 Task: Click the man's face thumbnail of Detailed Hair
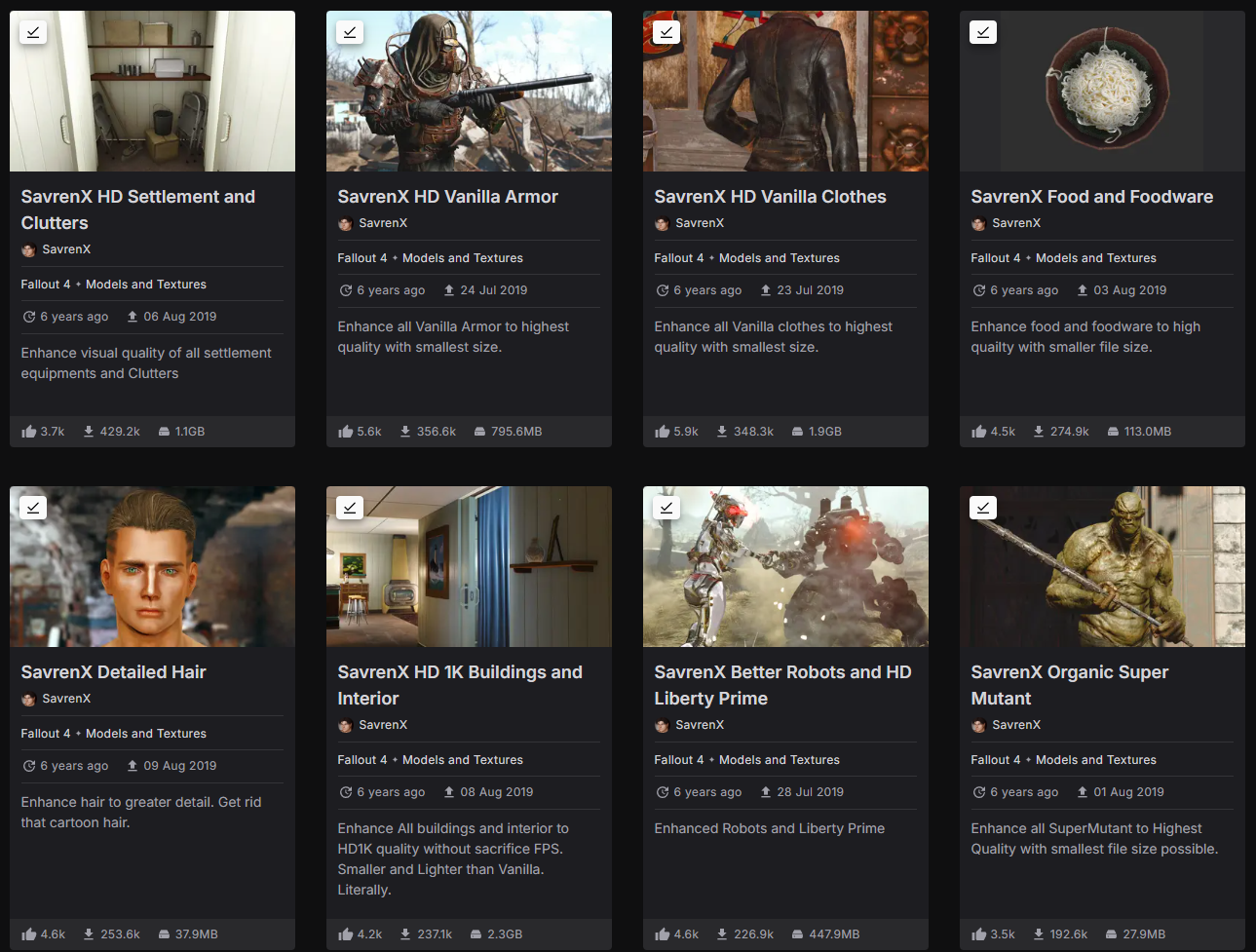(152, 566)
